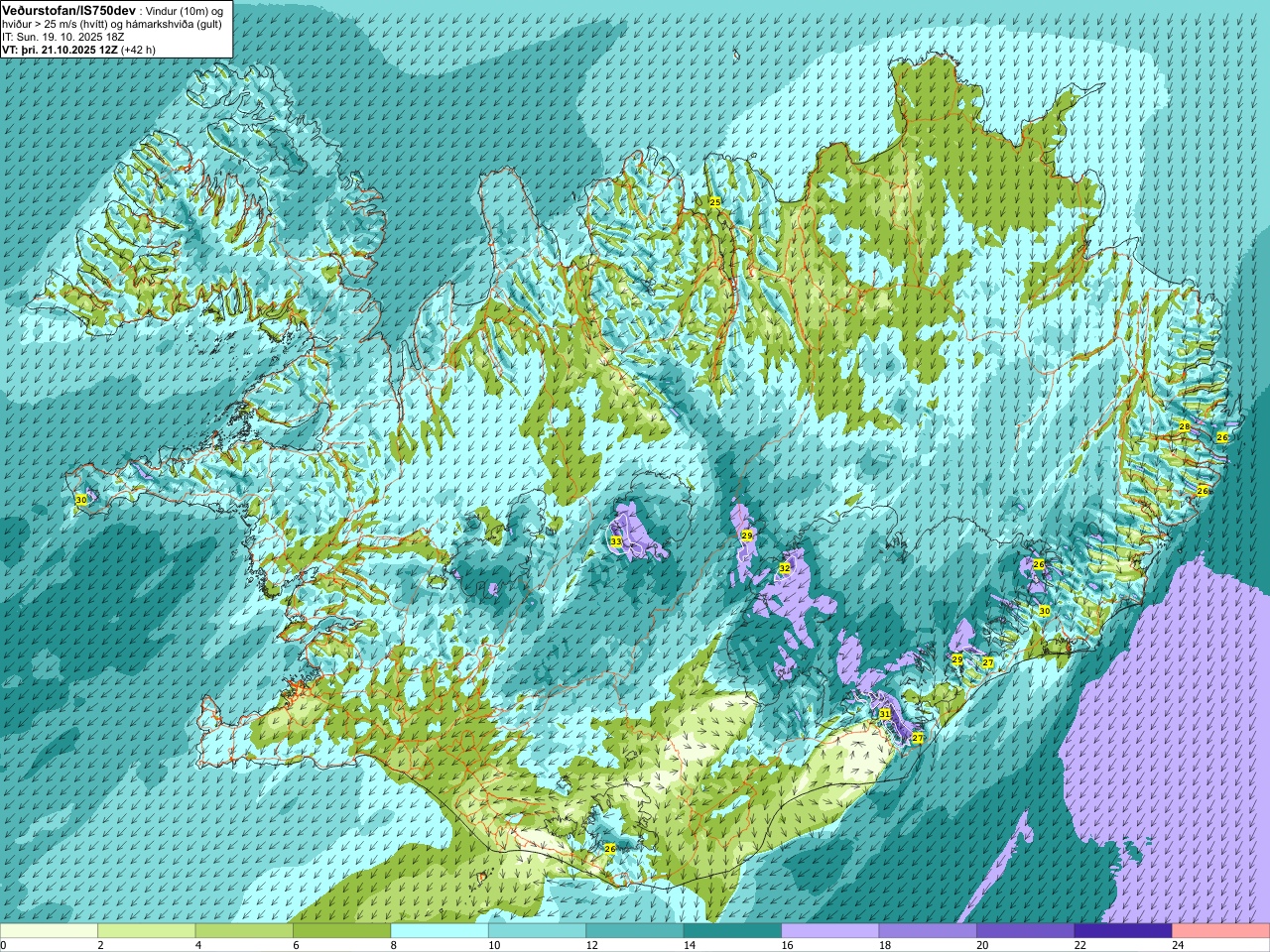Select the initial time line IT: Sun. 19. 10. 2025 18Z
Screen dimensions: 1270x952
[x=63, y=37]
